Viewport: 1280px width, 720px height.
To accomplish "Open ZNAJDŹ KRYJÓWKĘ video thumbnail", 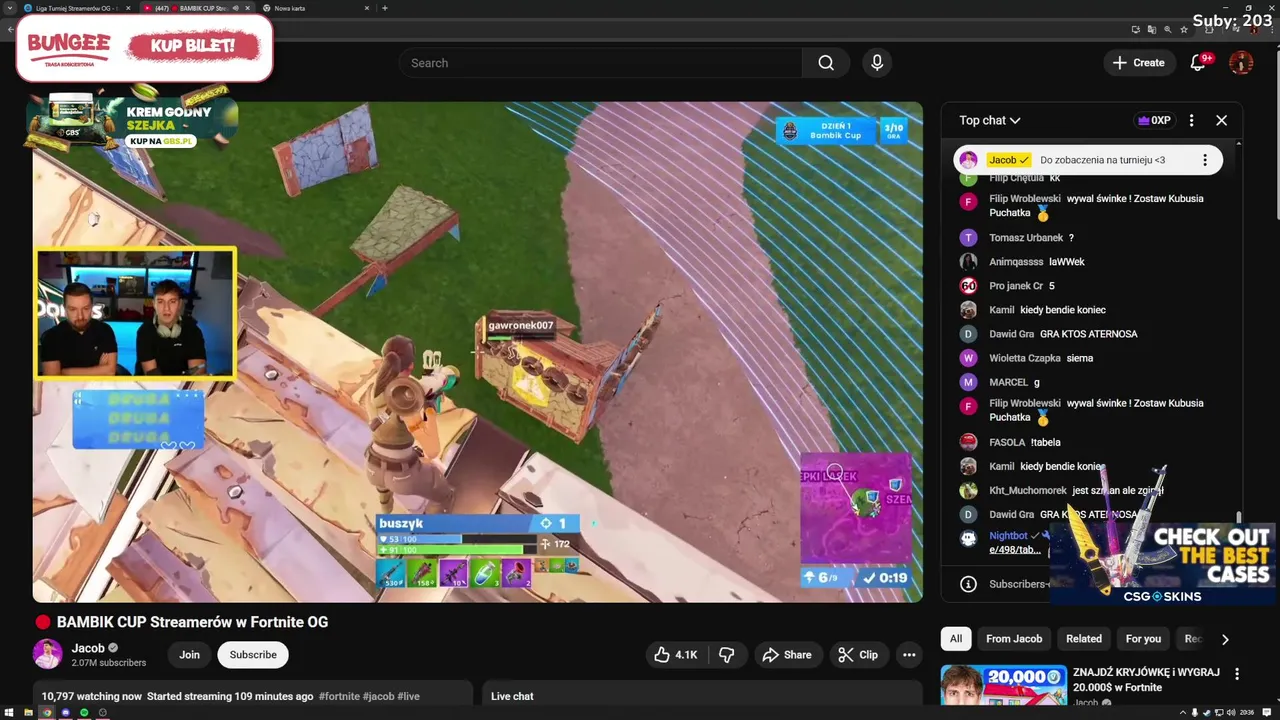I will click(1003, 685).
